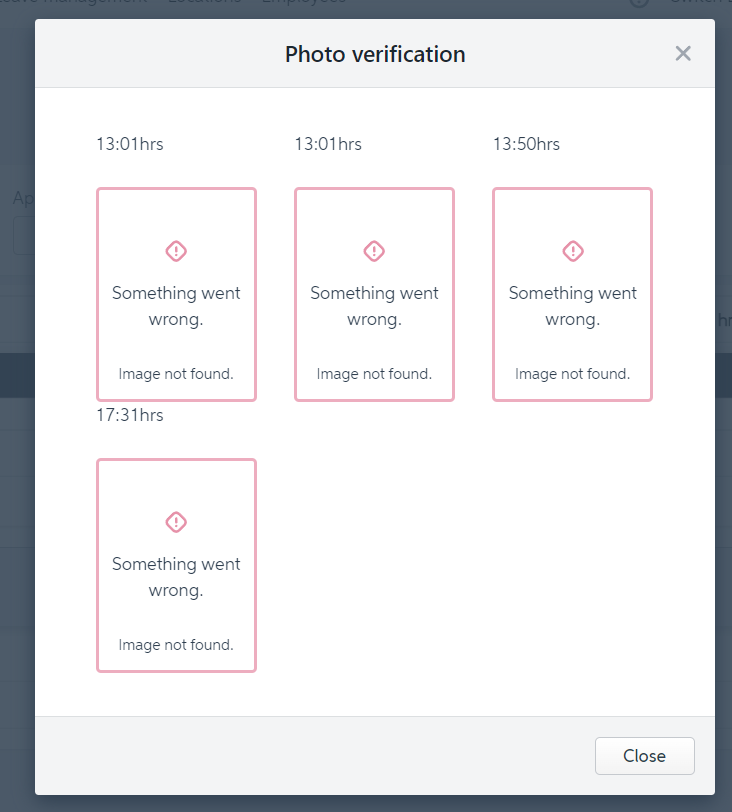
Task: Click the "Photo verification" dialog title
Action: 375,54
